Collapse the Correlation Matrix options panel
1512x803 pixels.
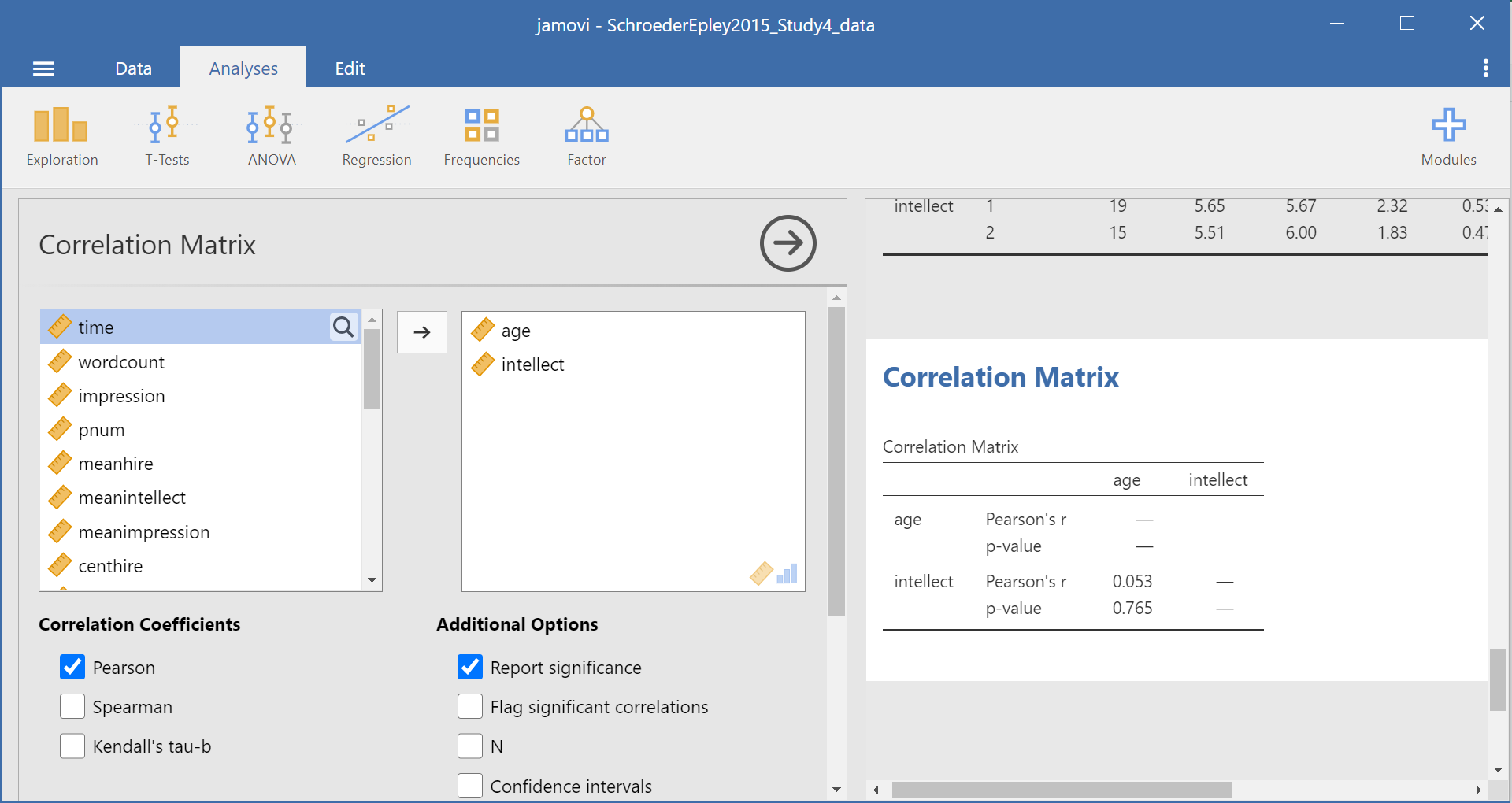(x=787, y=243)
